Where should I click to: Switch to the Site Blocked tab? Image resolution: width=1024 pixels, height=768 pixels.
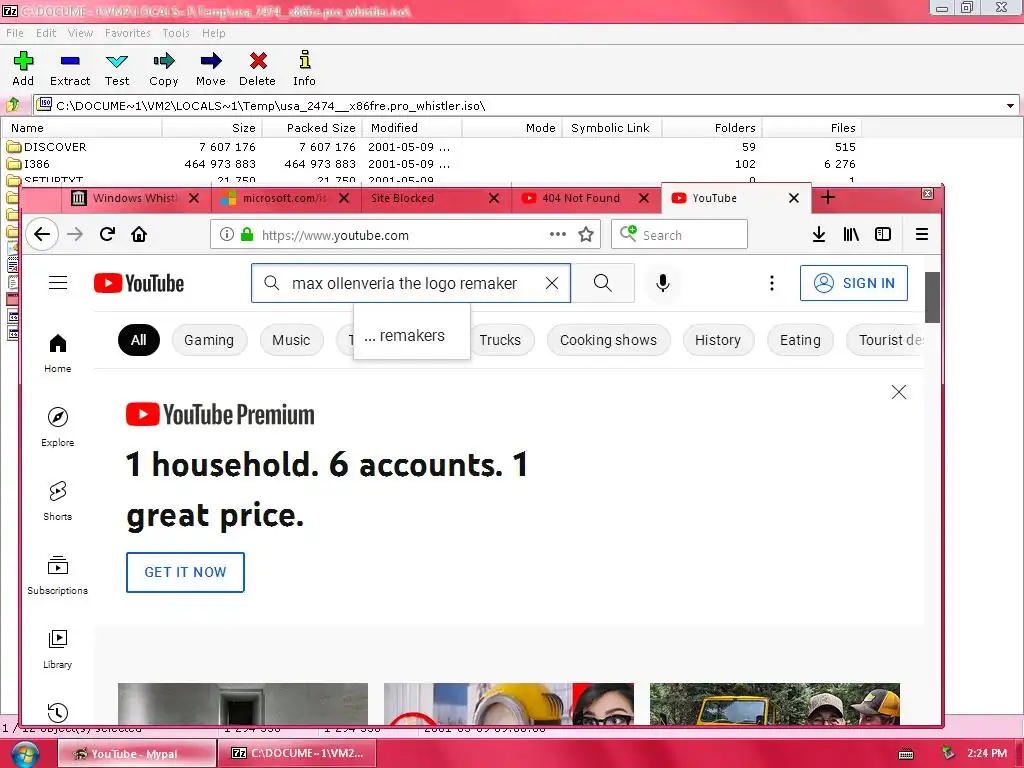pyautogui.click(x=436, y=198)
